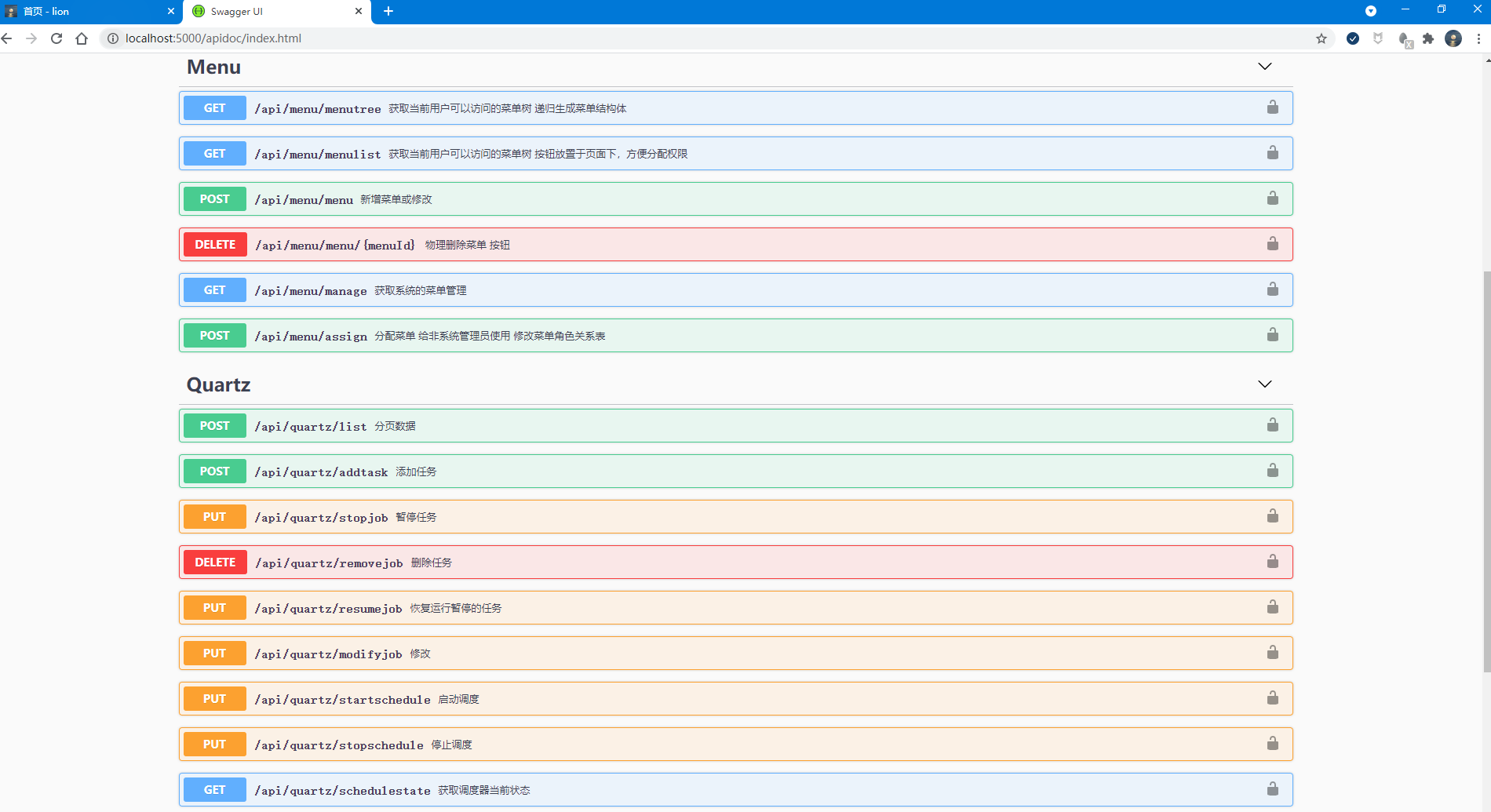View site information icon in address bar
This screenshot has height=812, width=1491.
pos(113,38)
